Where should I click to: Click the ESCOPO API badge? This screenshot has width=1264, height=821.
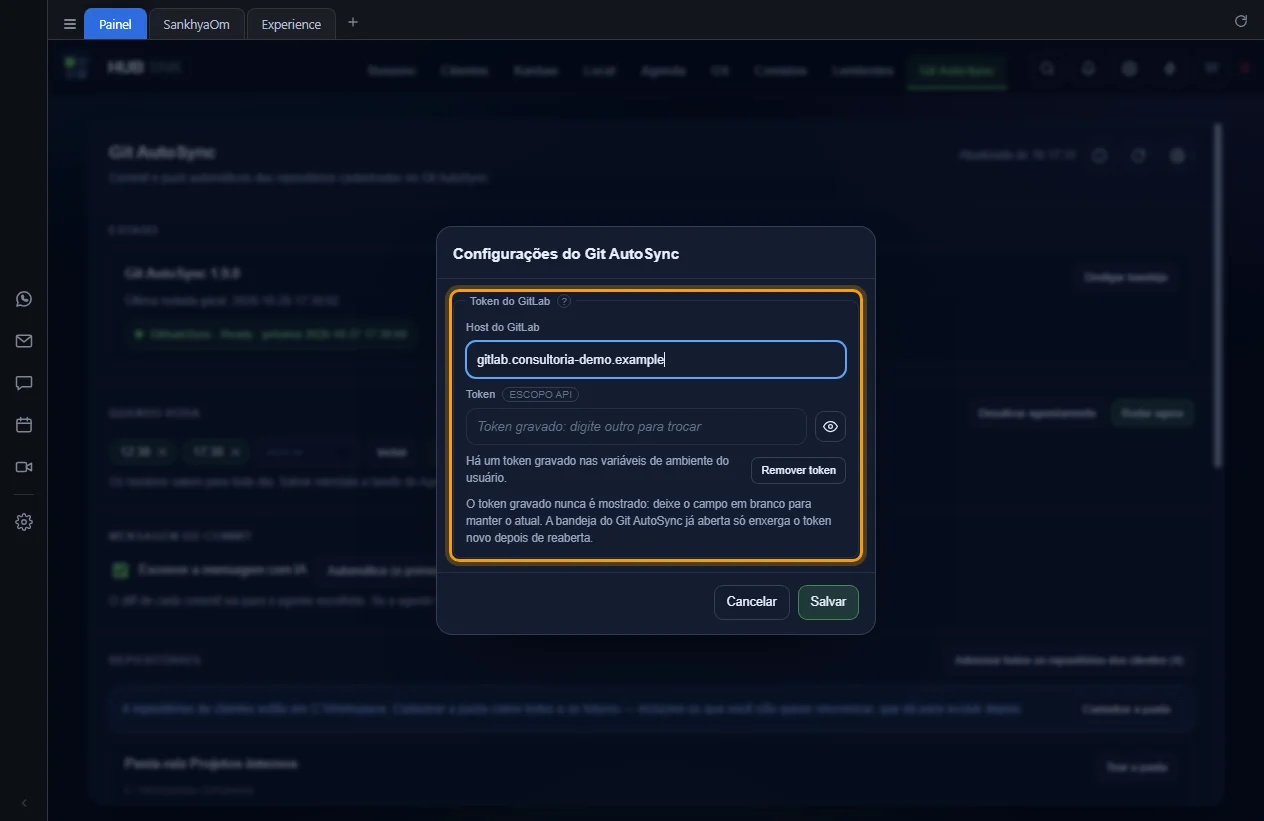(x=540, y=395)
